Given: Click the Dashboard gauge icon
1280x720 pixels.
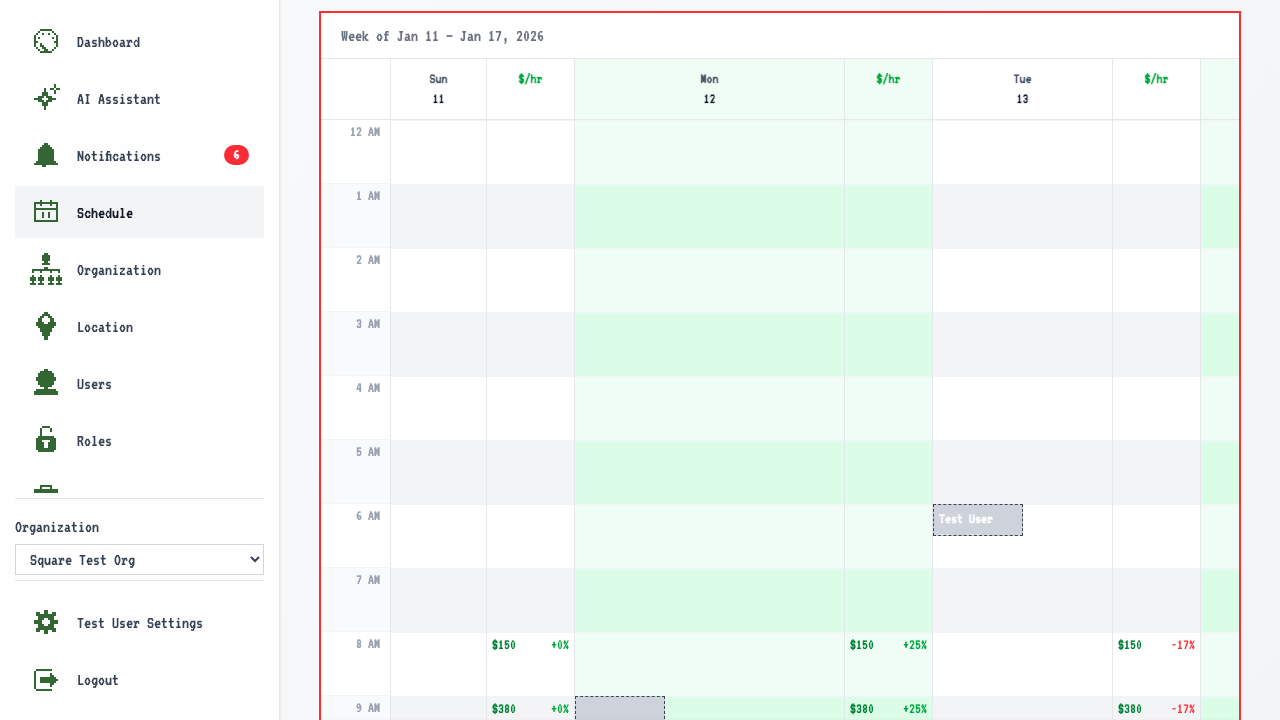Looking at the screenshot, I should click(x=46, y=41).
